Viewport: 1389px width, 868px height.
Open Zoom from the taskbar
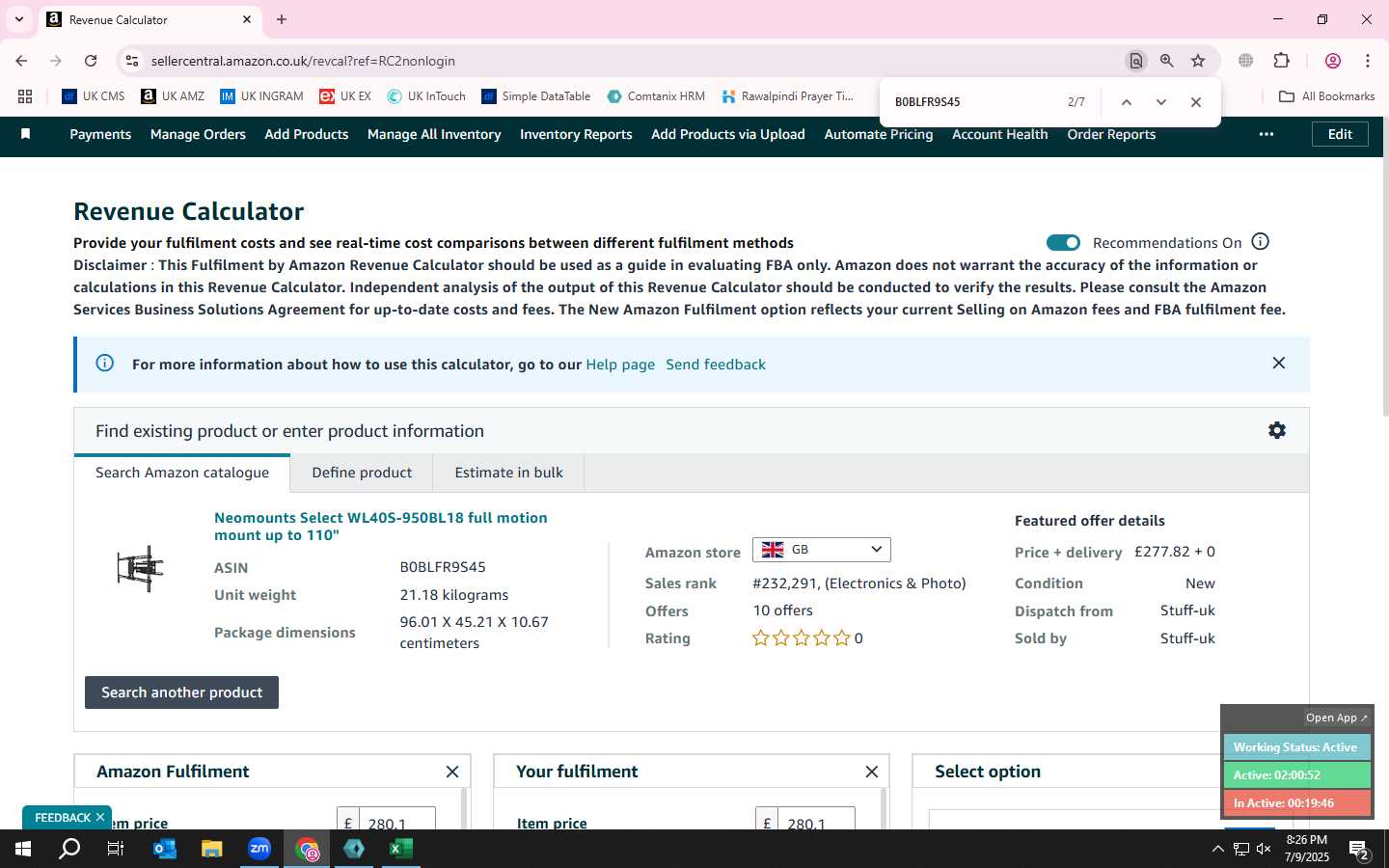tap(259, 849)
